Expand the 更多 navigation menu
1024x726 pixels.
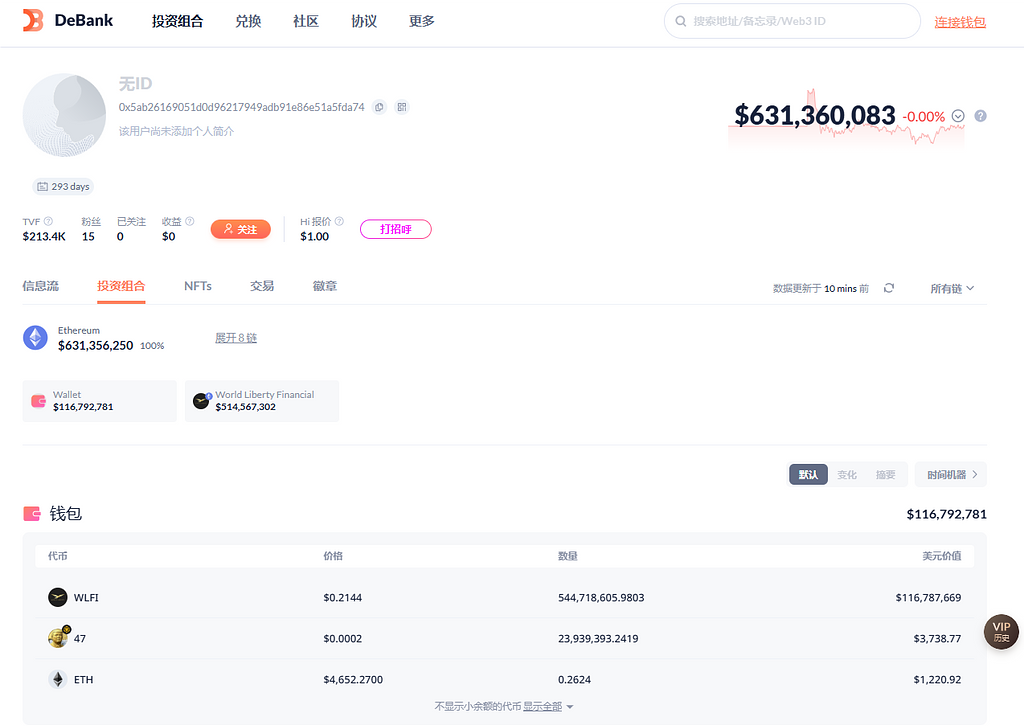coord(422,21)
